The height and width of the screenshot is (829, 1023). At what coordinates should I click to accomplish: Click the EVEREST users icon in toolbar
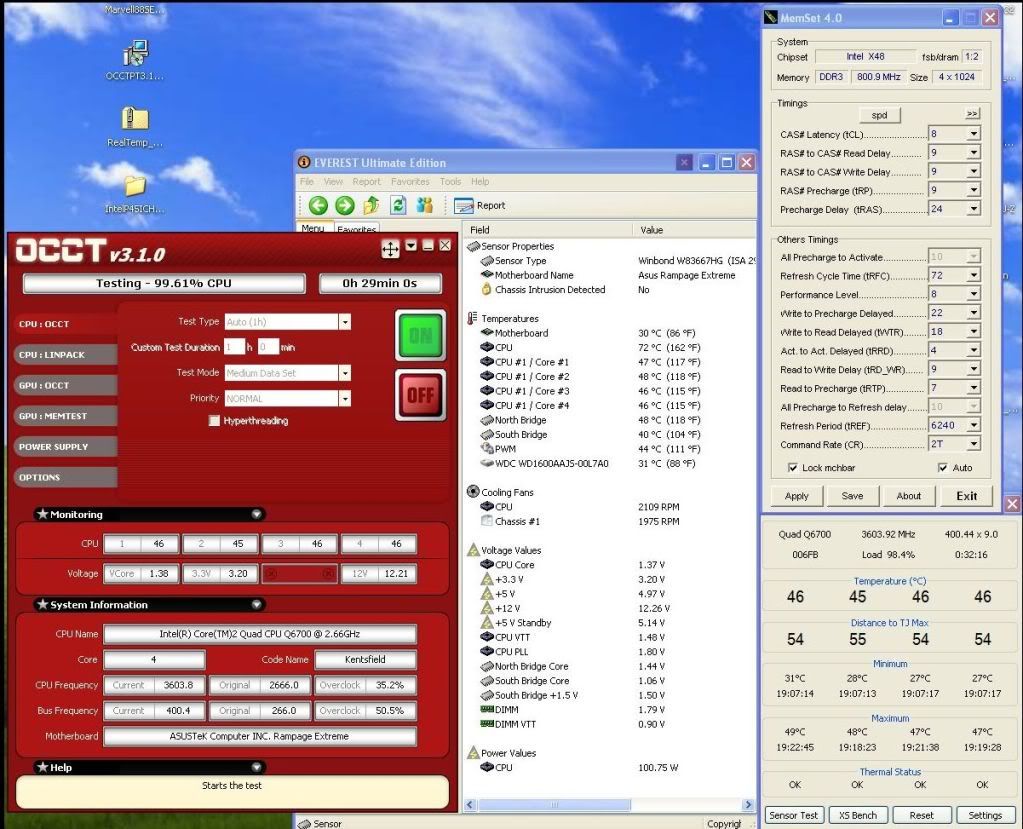coord(425,205)
